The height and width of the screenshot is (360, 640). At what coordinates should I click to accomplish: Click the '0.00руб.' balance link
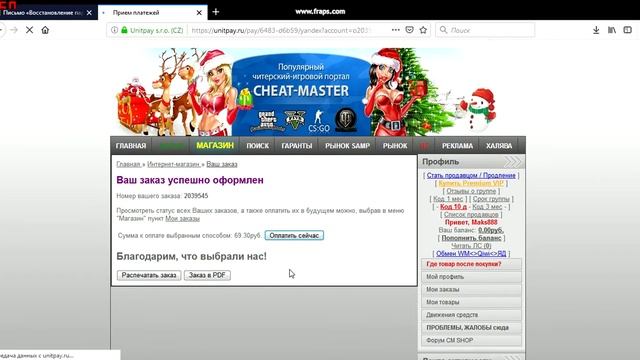tap(491, 230)
